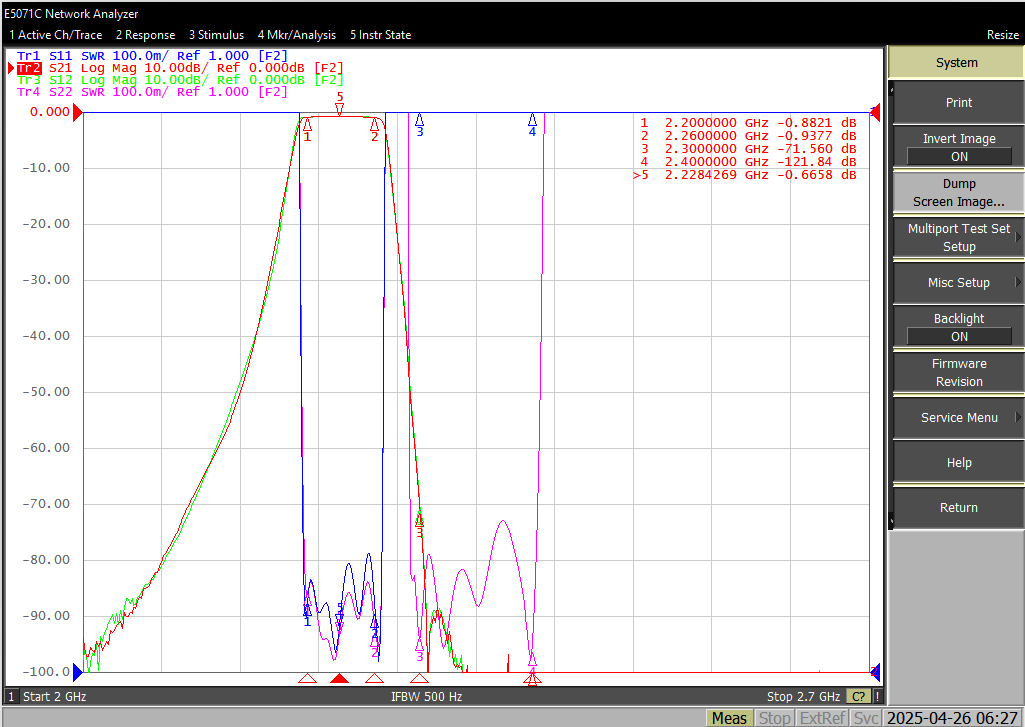Select trace Tr1 S11 SWR label

[x=152, y=56]
